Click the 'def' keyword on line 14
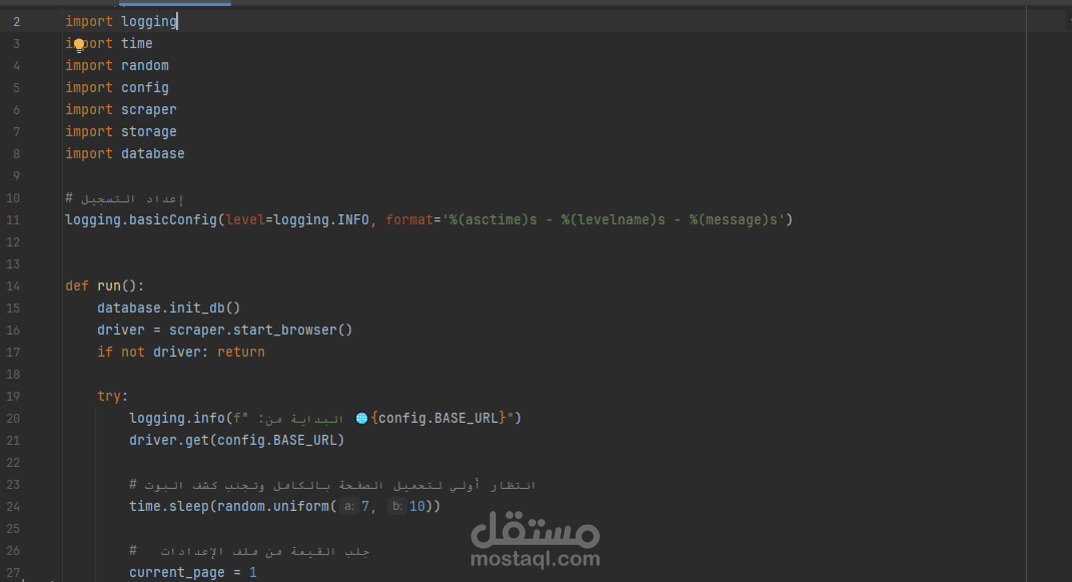Image resolution: width=1072 pixels, height=582 pixels. (77, 286)
